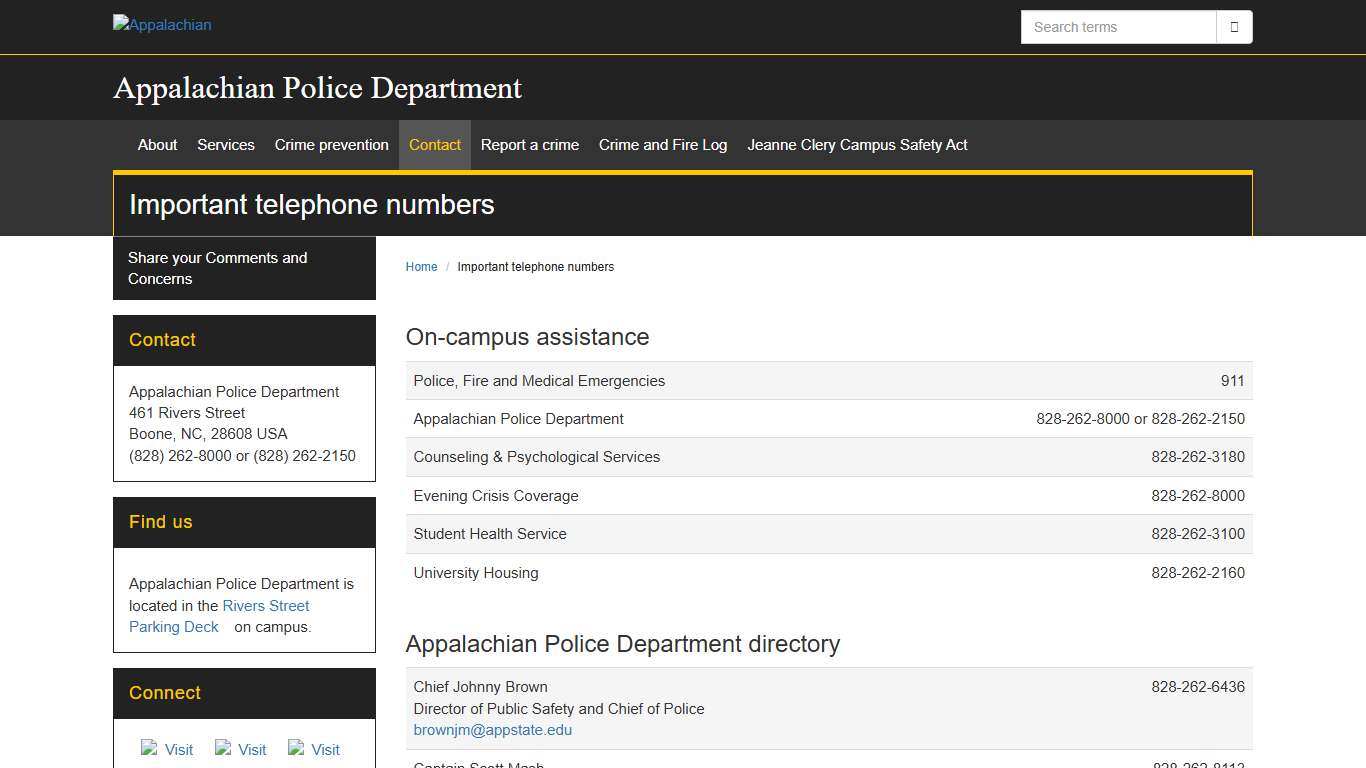
Task: Click the Appalachian Police Department title
Action: pos(317,88)
